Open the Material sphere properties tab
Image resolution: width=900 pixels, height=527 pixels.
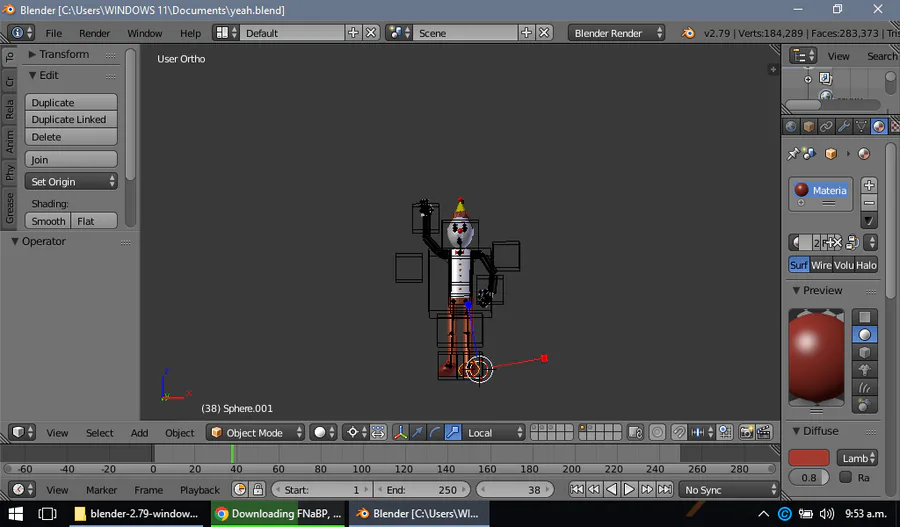click(879, 126)
